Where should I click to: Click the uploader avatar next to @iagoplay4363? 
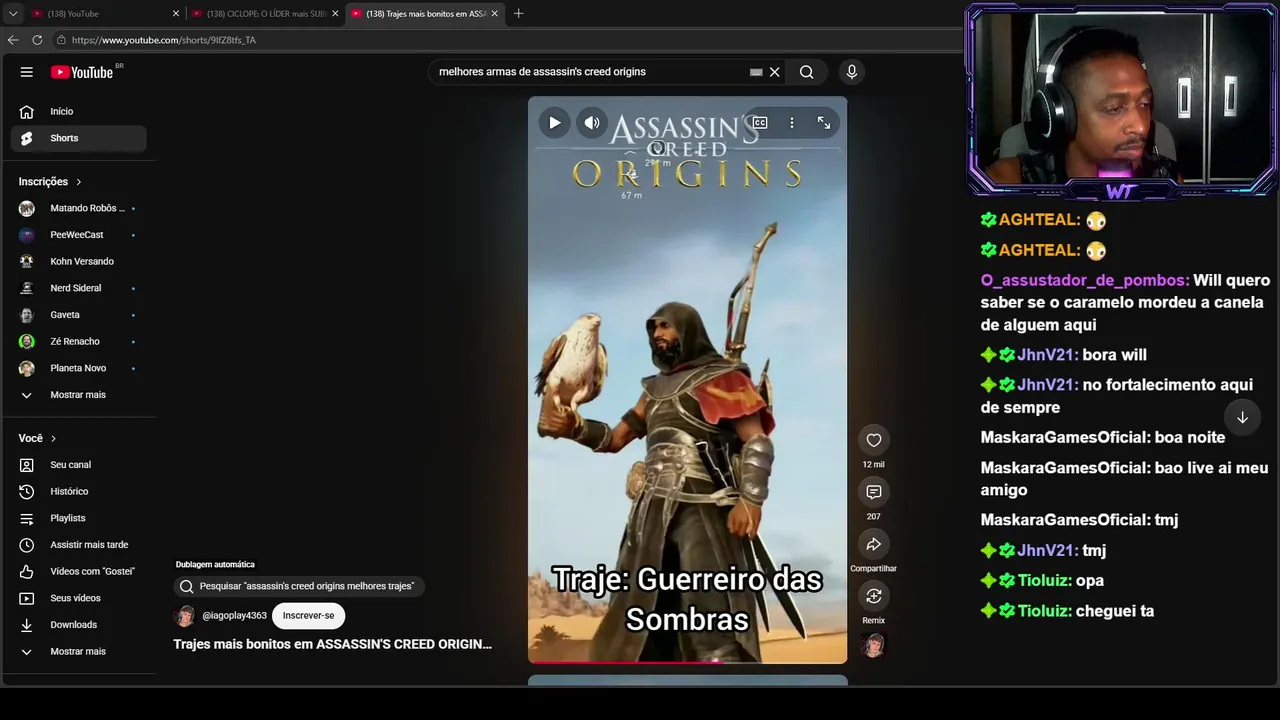point(185,616)
